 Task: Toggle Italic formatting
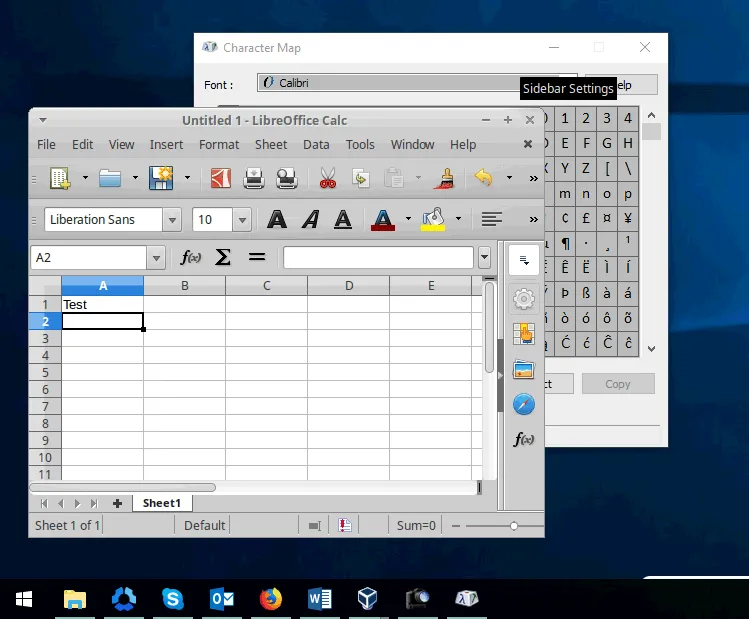pos(310,219)
